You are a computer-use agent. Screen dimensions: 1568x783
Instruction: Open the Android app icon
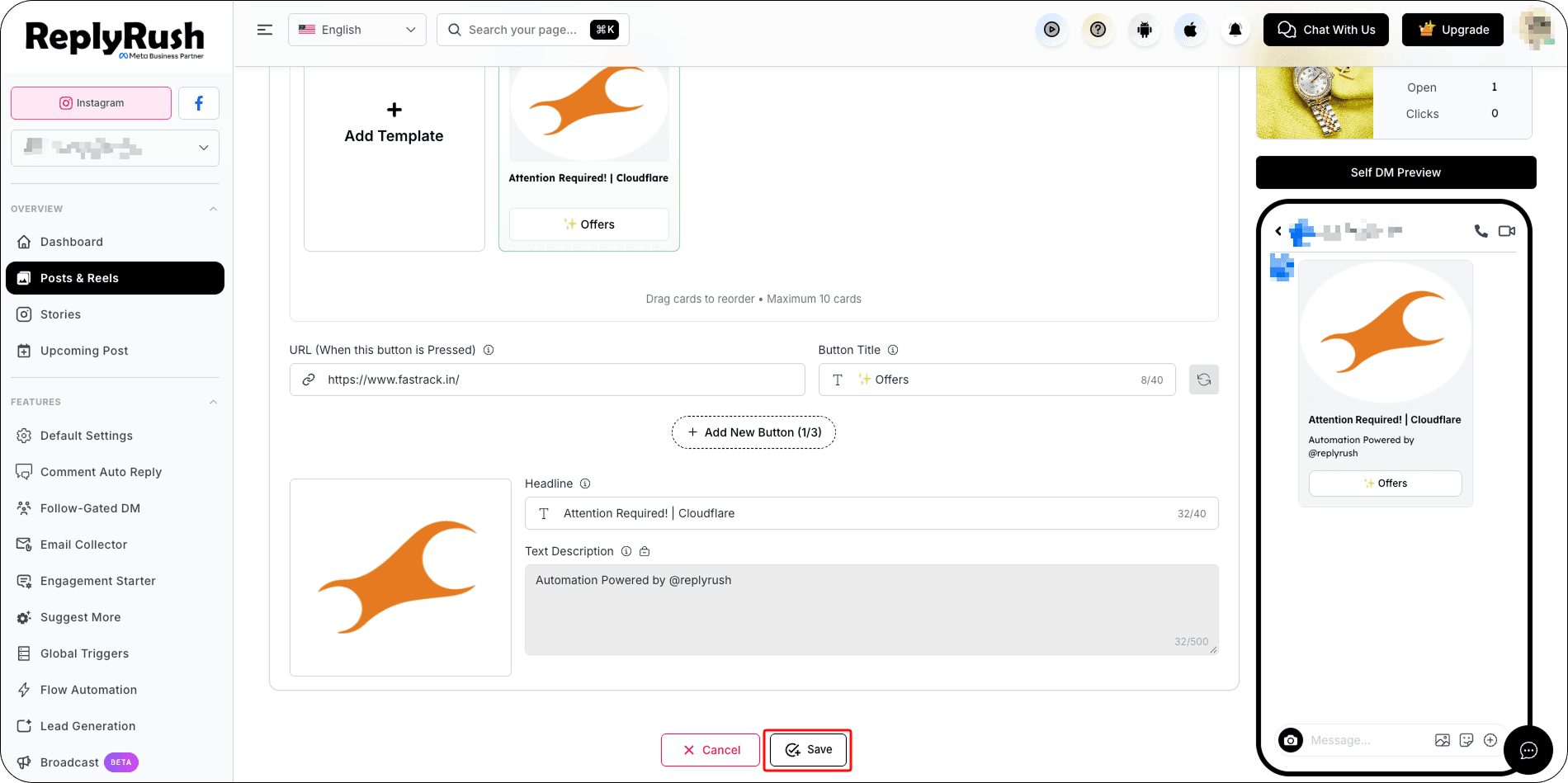[1144, 30]
